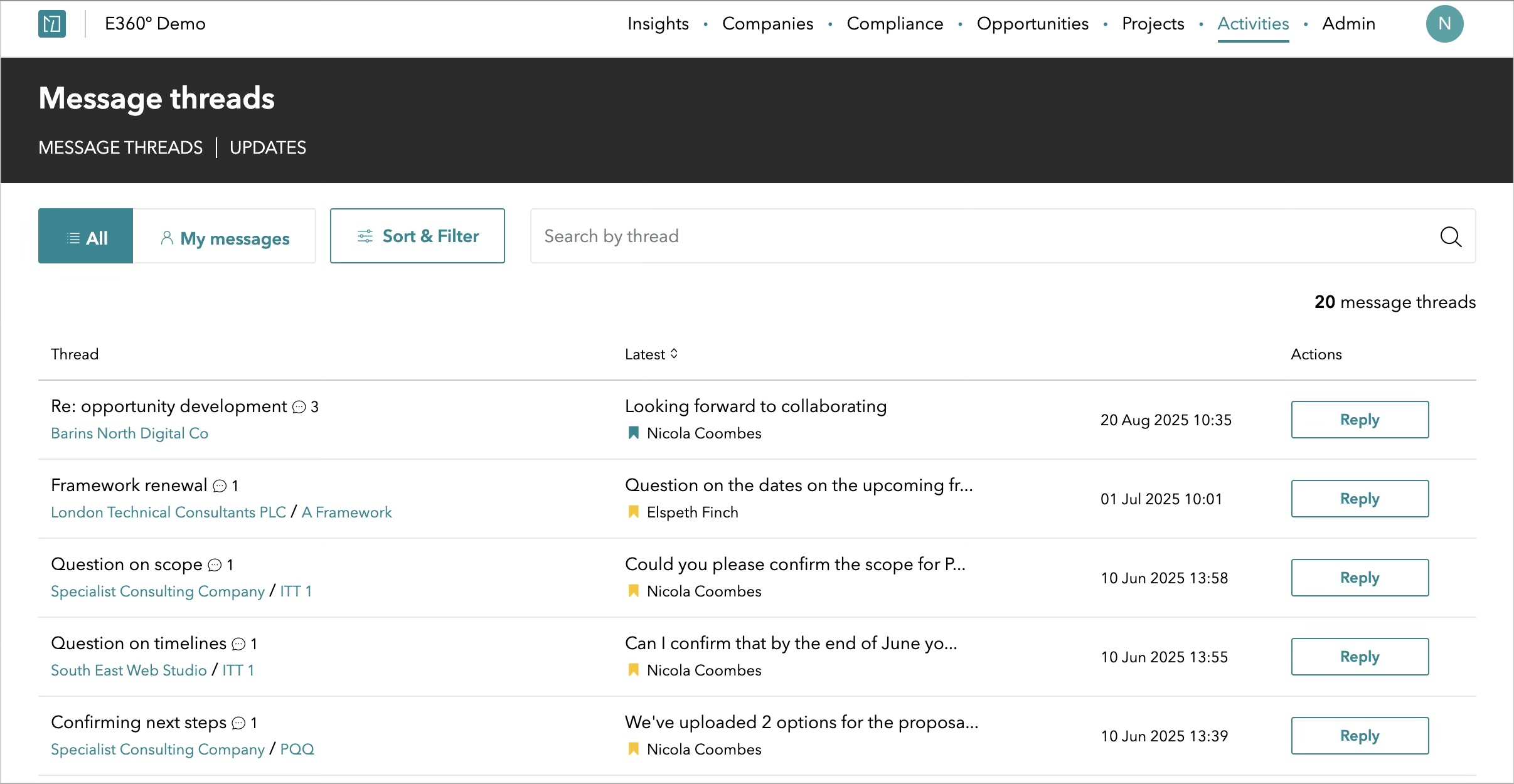Click the search magnifier icon

pos(1451,236)
